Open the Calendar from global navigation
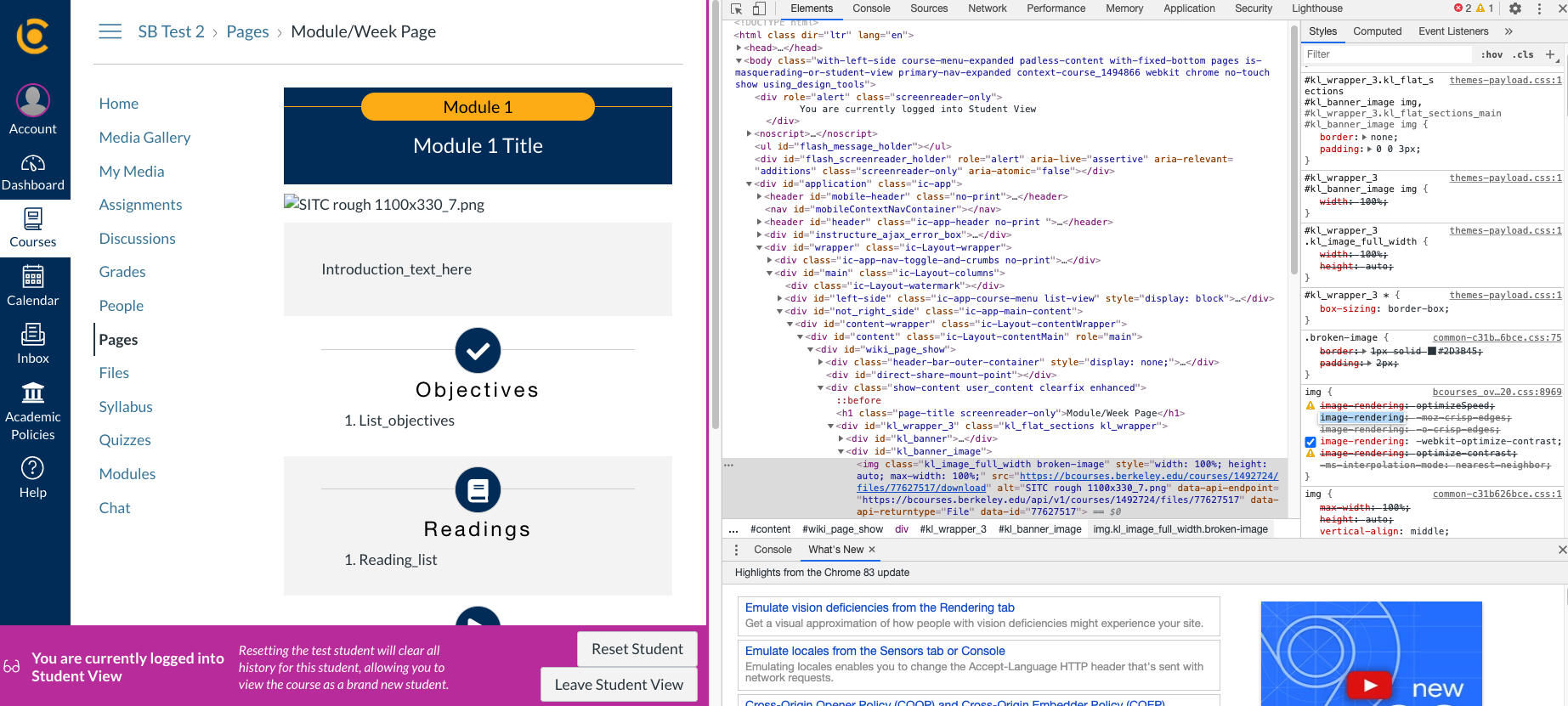The image size is (1568, 706). click(x=33, y=285)
